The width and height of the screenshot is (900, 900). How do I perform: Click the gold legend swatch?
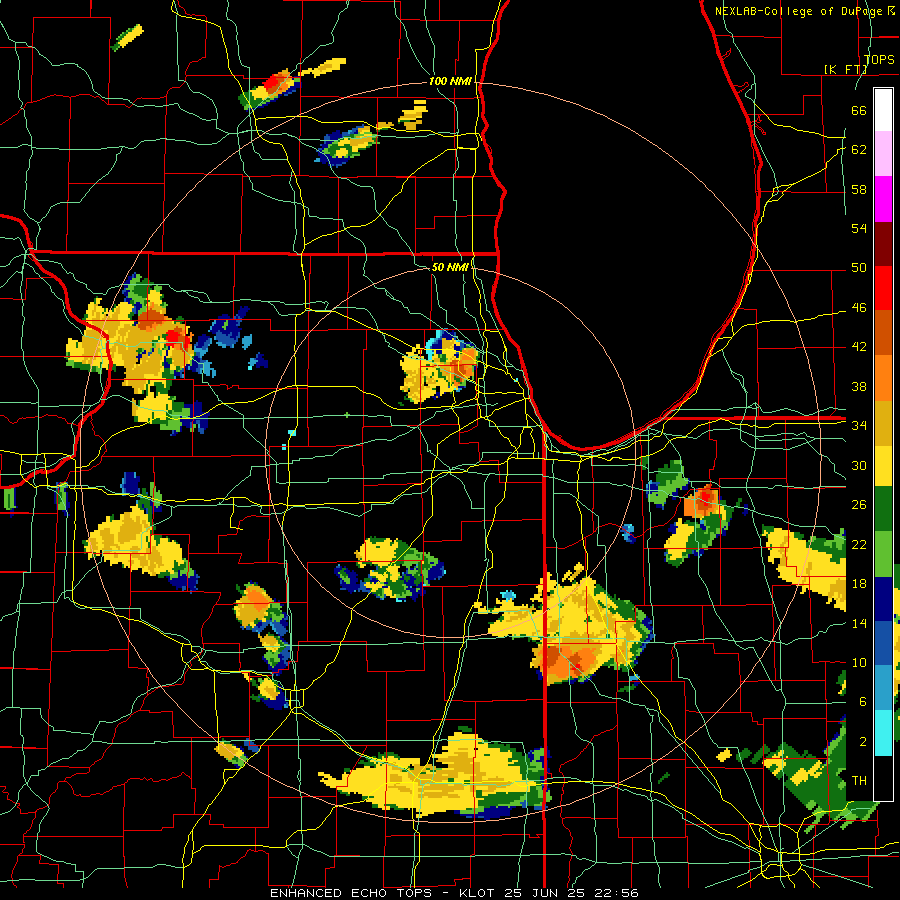point(883,422)
